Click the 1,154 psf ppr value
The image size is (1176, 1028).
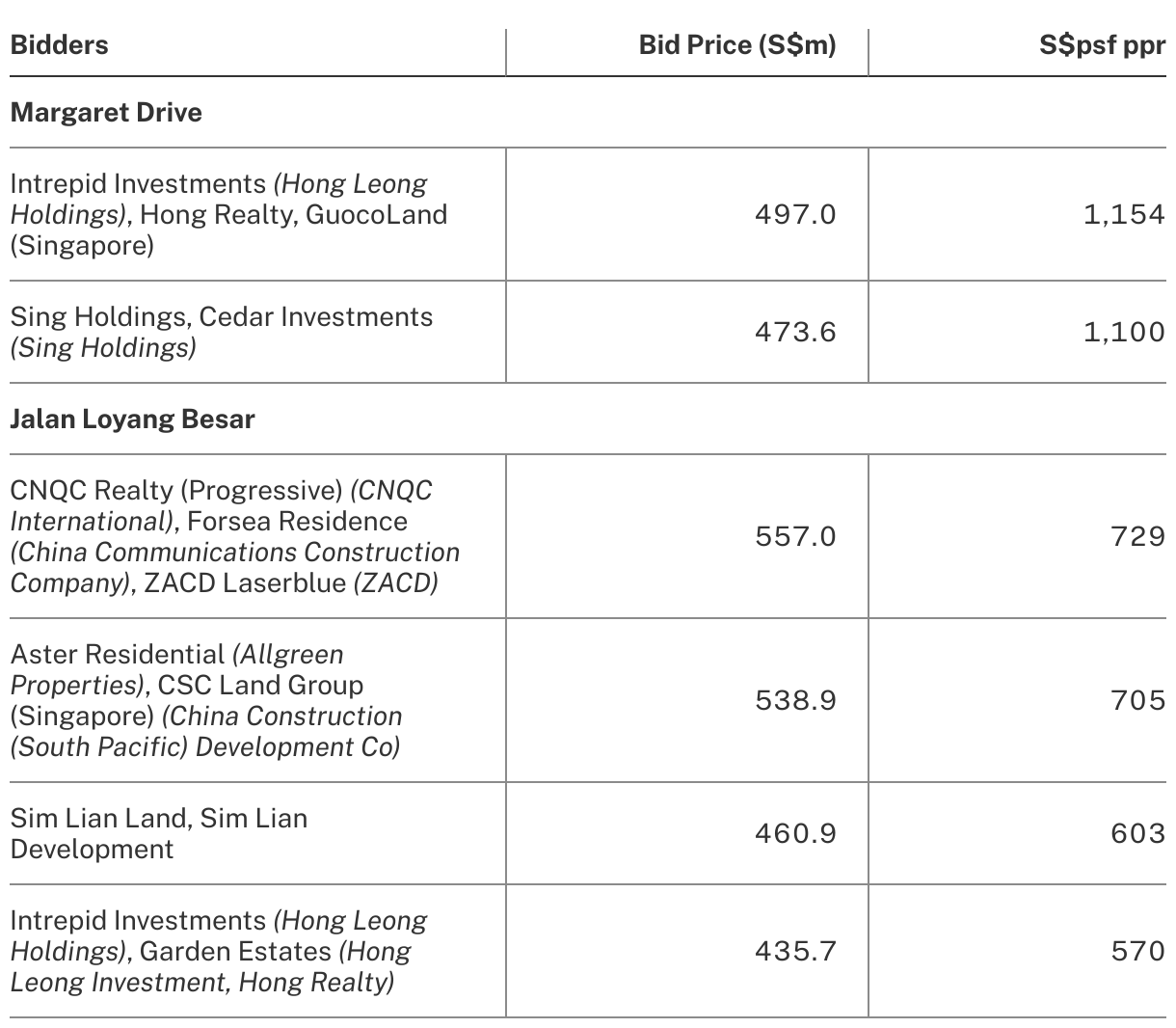pyautogui.click(x=1124, y=214)
